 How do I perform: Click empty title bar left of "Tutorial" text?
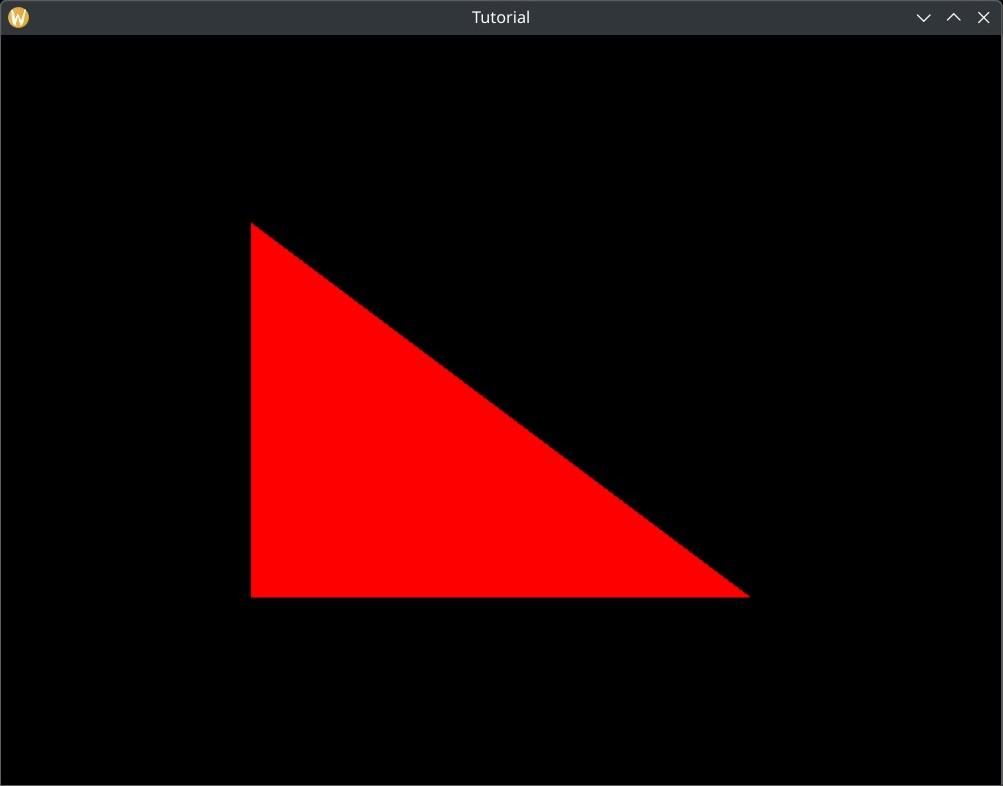point(250,18)
